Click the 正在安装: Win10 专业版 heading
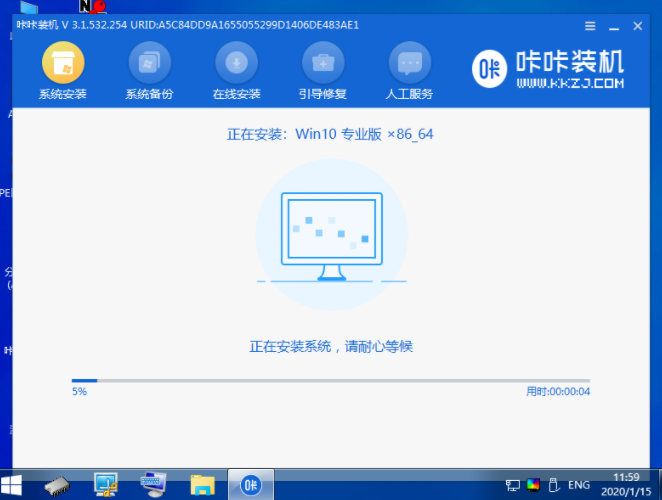 330,134
